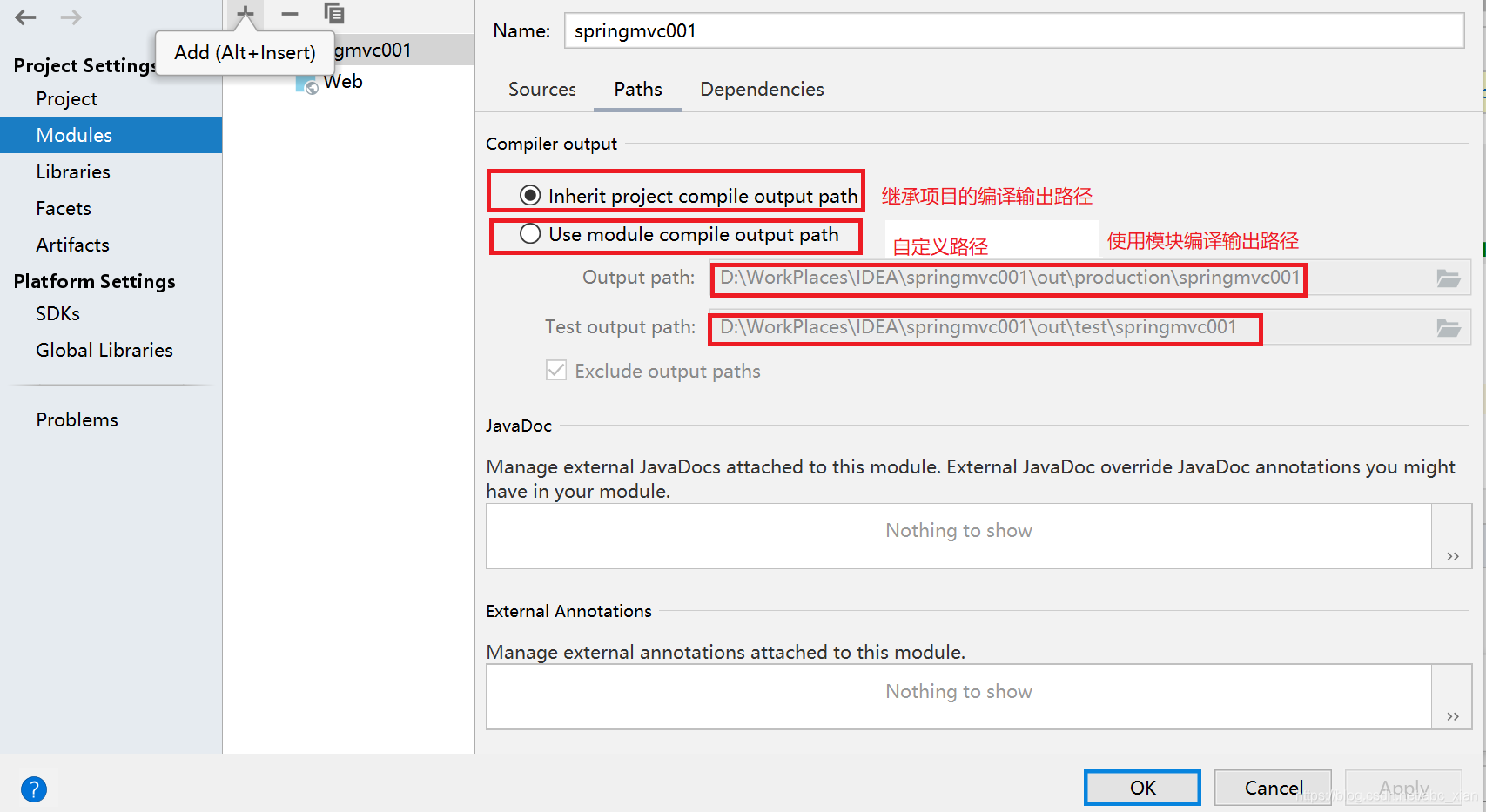Viewport: 1486px width, 812px height.
Task: Click the Copy module icon
Action: pos(334,13)
